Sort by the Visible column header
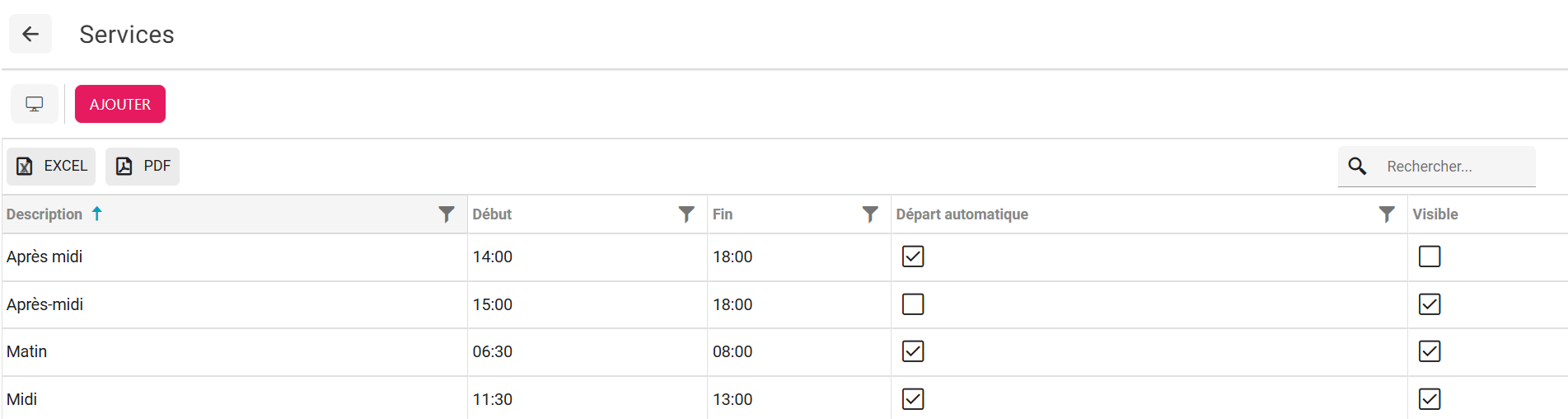The width and height of the screenshot is (1568, 419). coord(1435,214)
